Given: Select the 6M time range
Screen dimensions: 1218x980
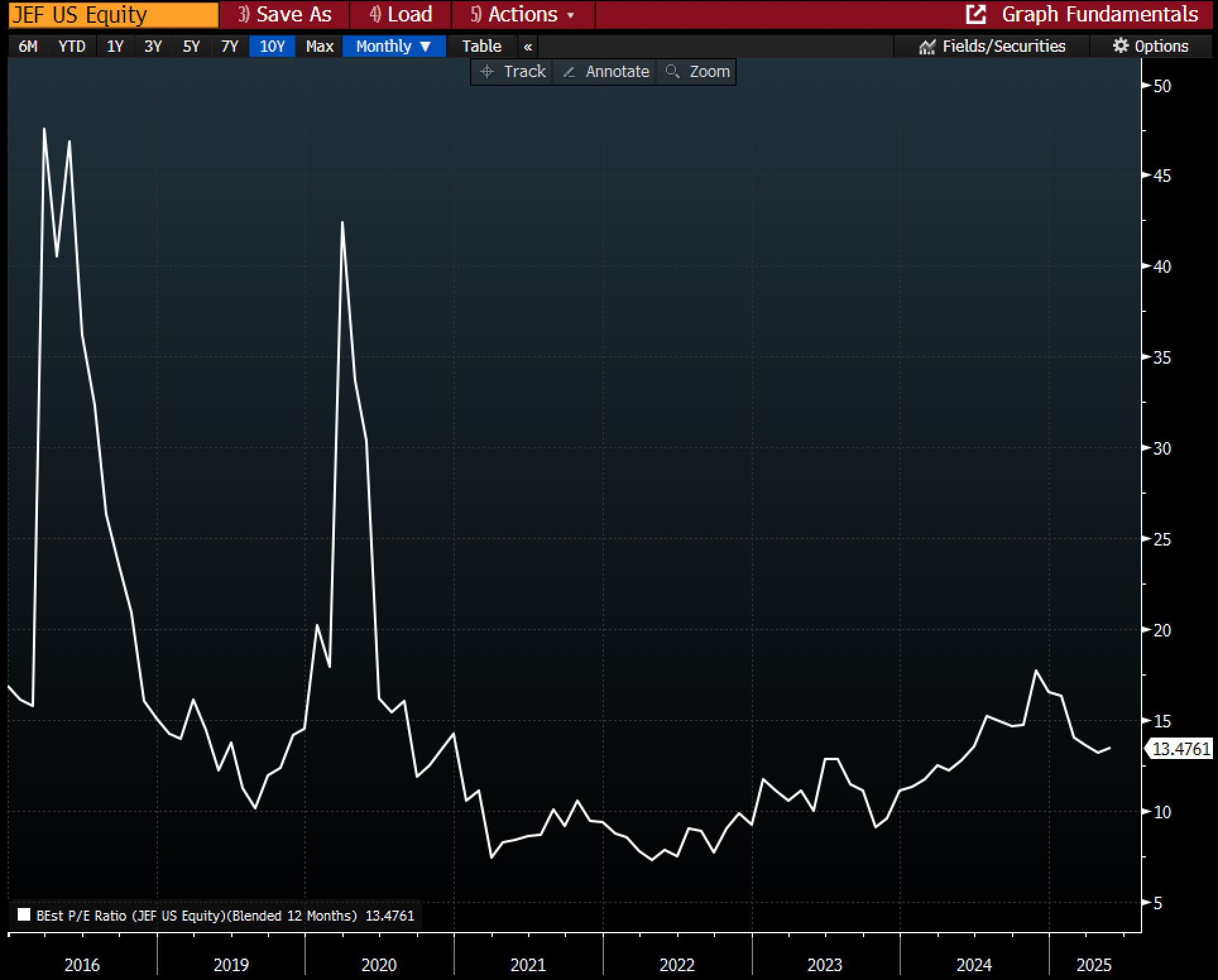Looking at the screenshot, I should pyautogui.click(x=28, y=47).
